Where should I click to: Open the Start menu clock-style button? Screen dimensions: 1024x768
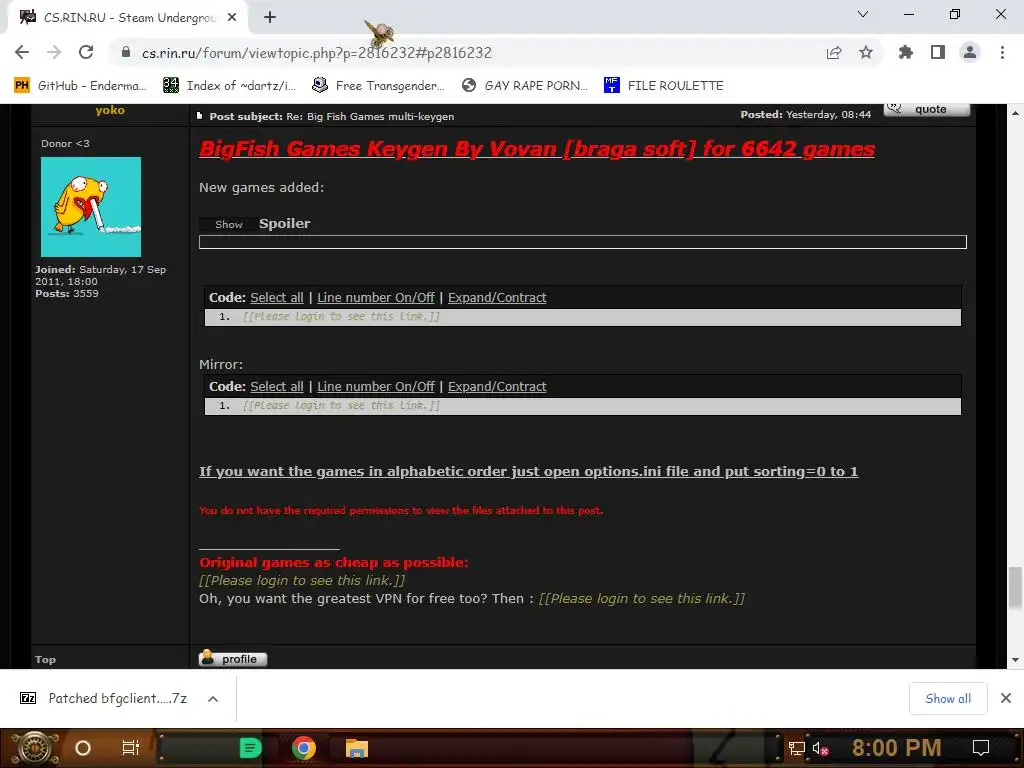coord(34,748)
